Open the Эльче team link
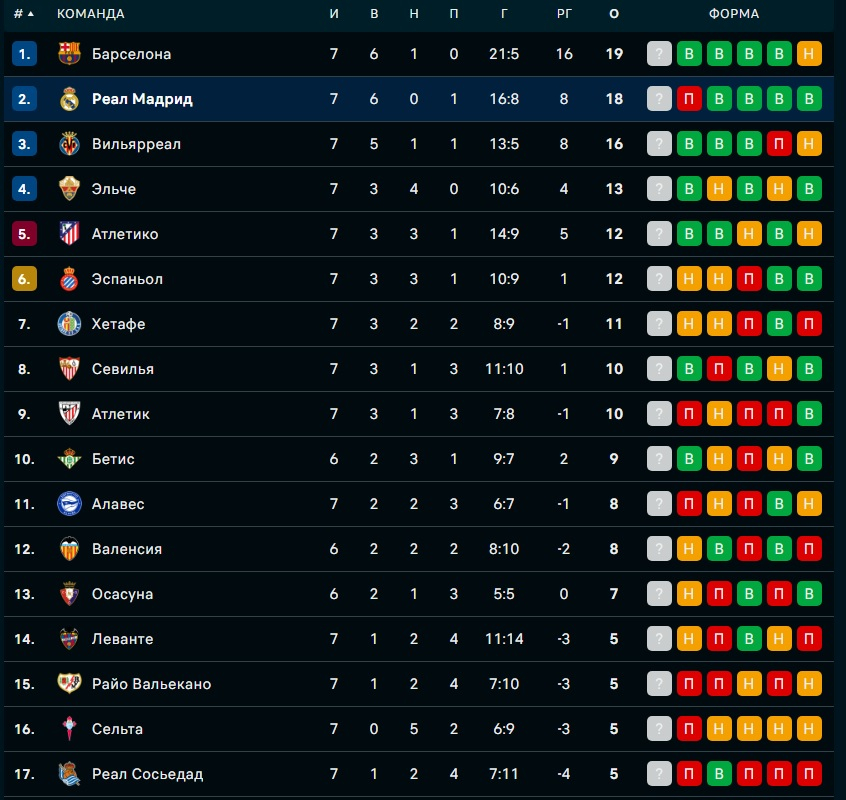Screen dimensions: 846x800 (x=114, y=189)
